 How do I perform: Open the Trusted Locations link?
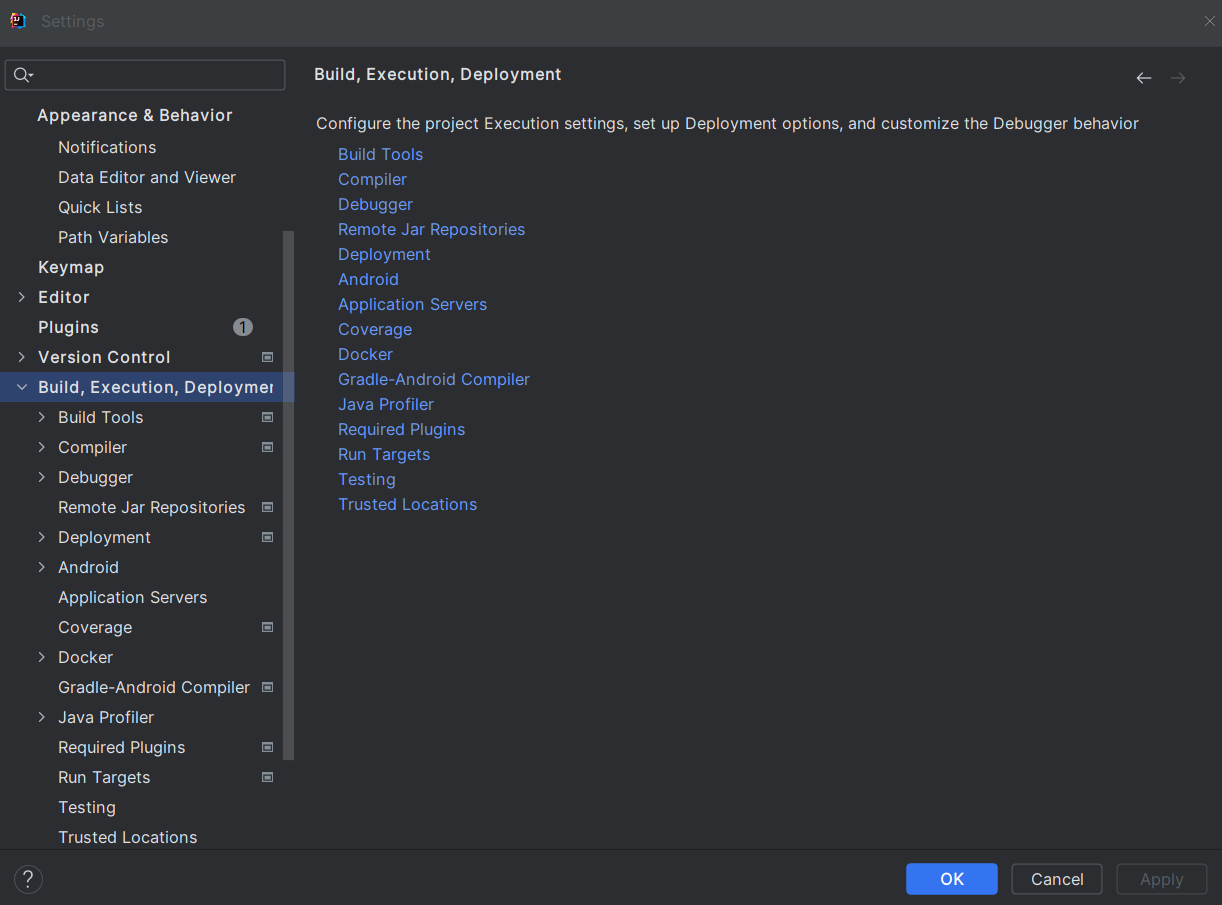tap(407, 504)
